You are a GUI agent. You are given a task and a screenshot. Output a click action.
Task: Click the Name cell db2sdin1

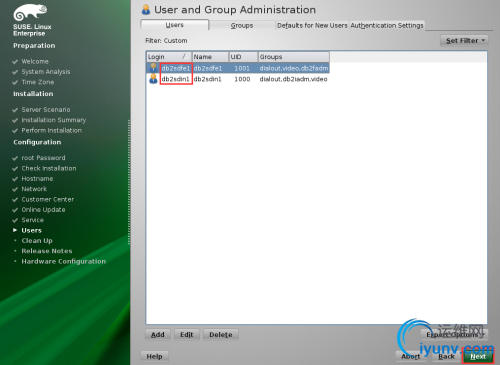click(x=207, y=79)
